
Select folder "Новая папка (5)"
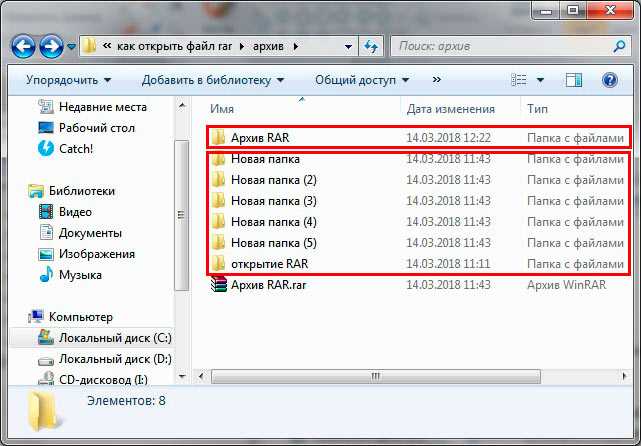coord(419,243)
